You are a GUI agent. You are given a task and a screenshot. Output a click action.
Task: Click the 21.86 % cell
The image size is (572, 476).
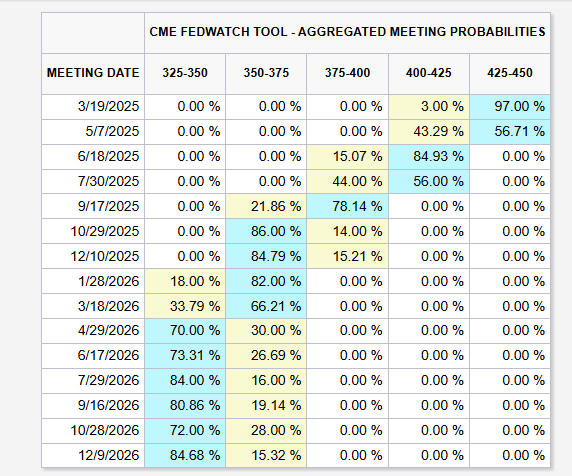(266, 206)
